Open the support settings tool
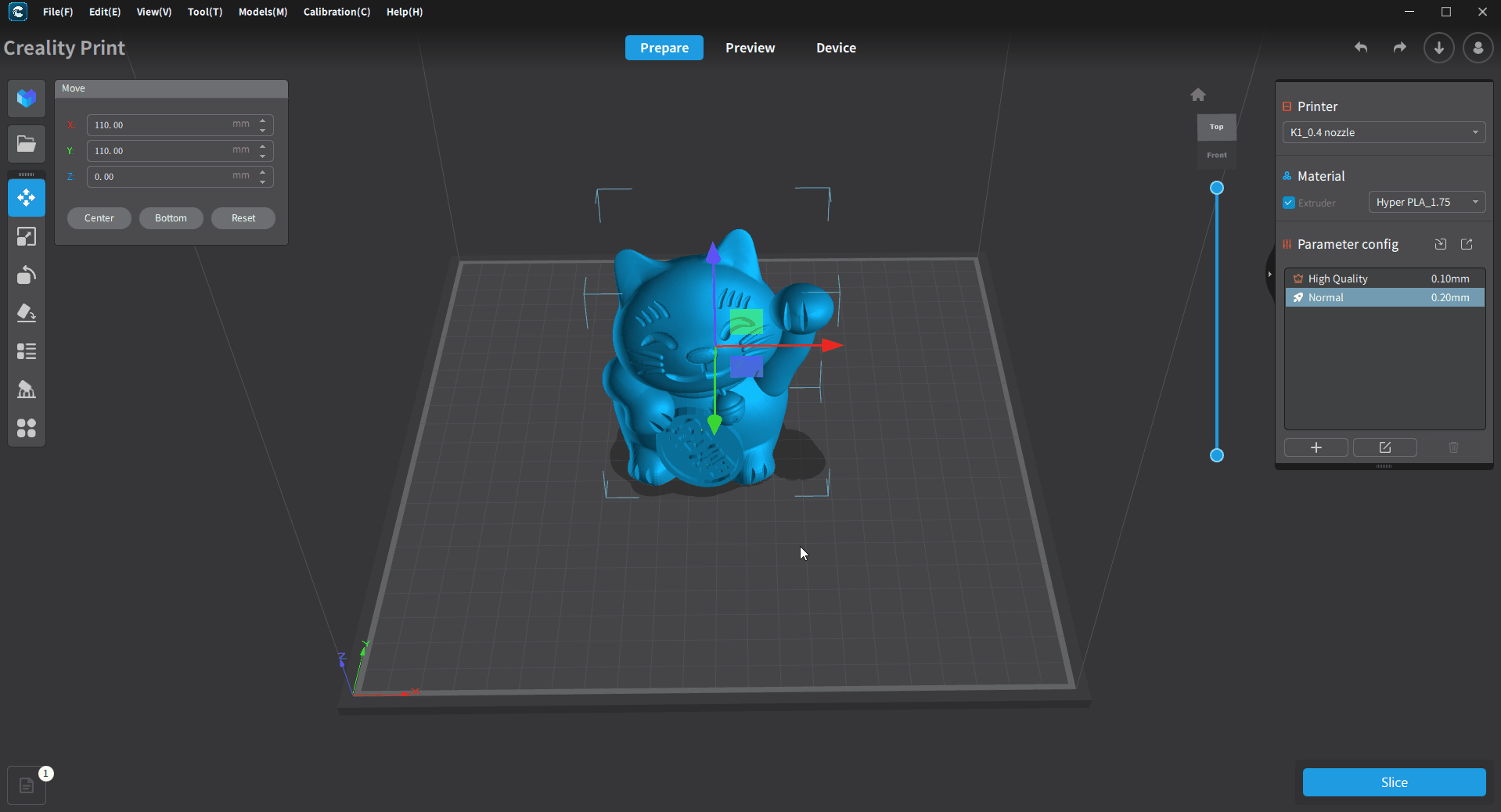The image size is (1501, 812). 27,390
